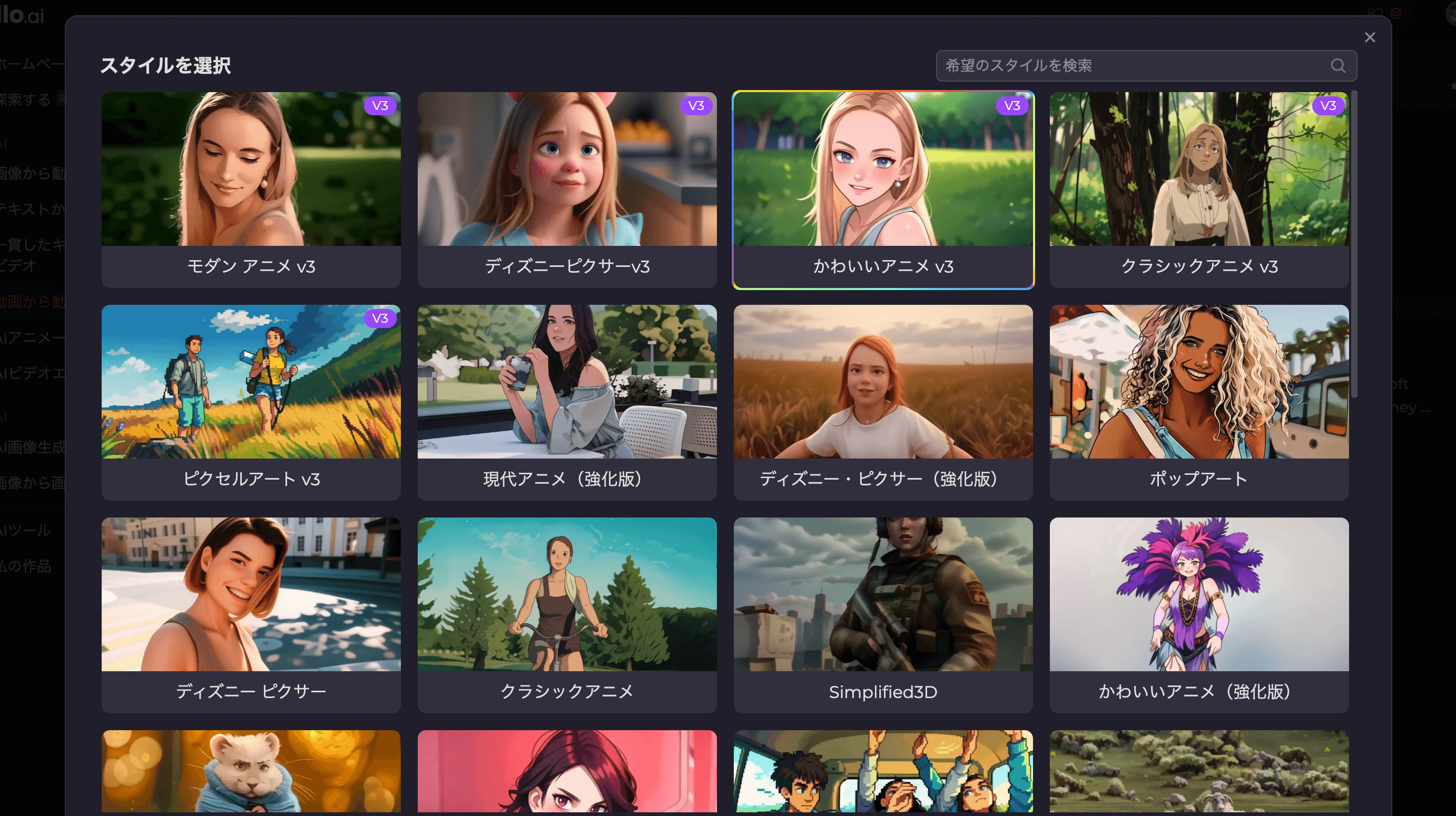This screenshot has width=1456, height=816.
Task: Pick the ポップアート style card
Action: click(1199, 402)
